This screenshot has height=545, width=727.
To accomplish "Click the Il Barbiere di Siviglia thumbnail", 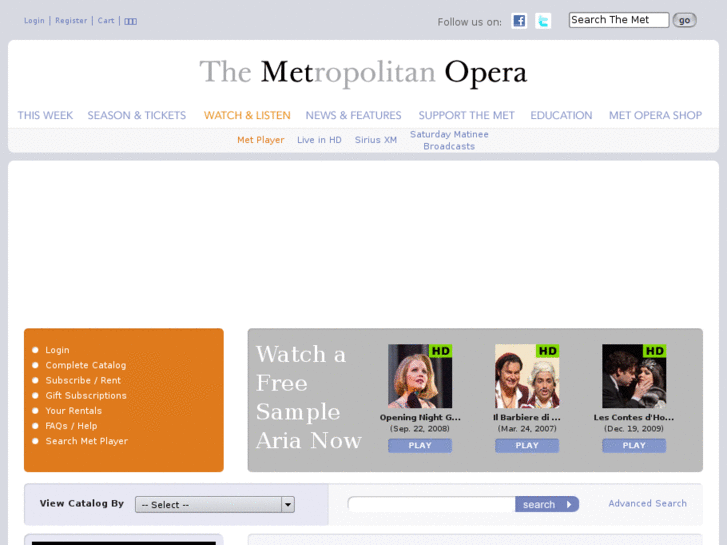I will 527,376.
